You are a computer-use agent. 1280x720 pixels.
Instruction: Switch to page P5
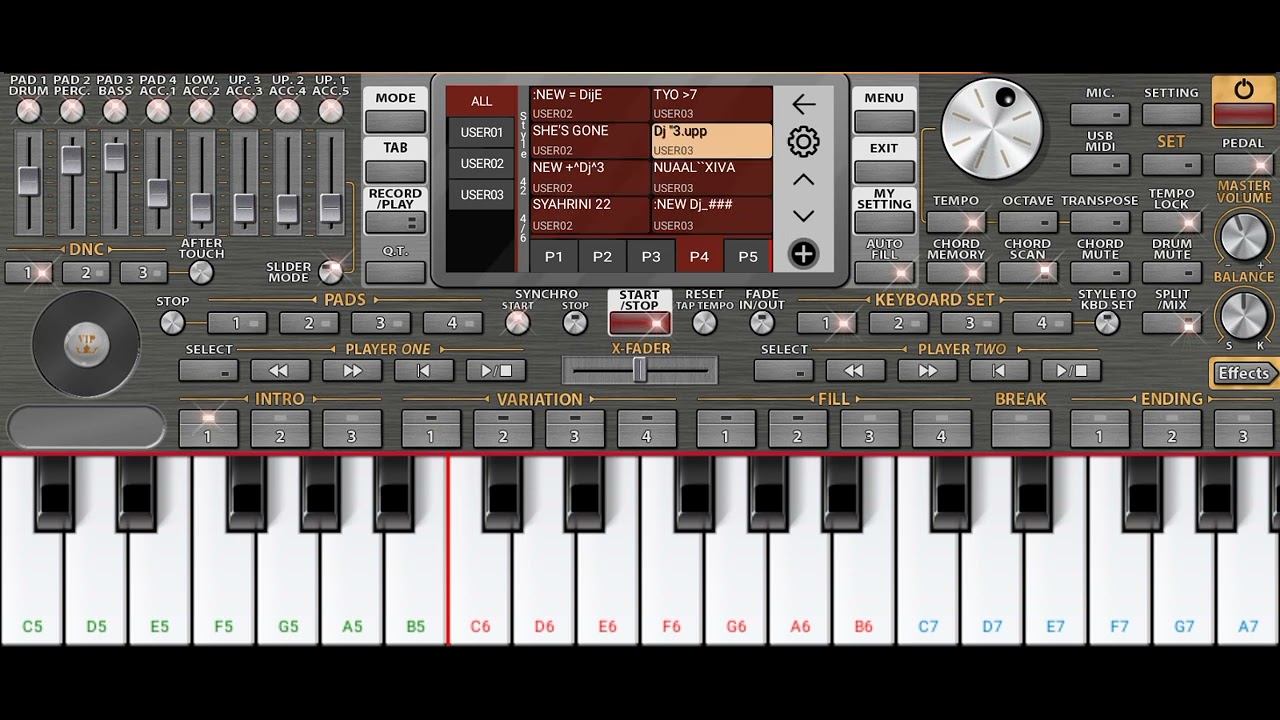[x=748, y=256]
